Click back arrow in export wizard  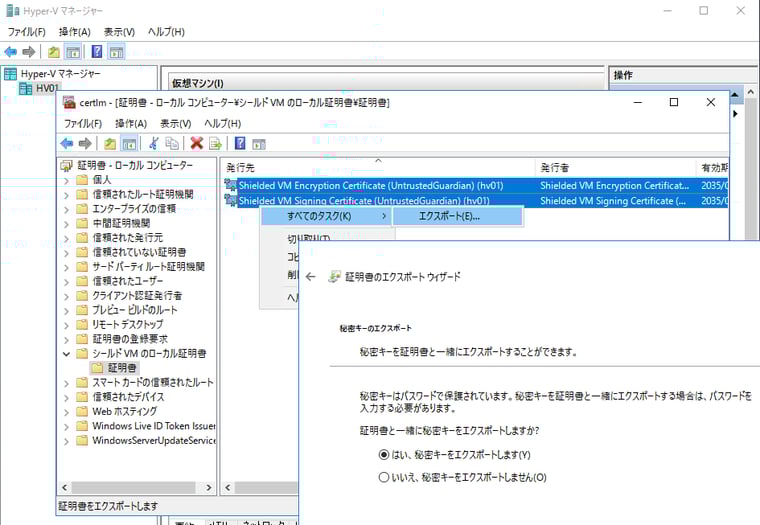[x=311, y=277]
